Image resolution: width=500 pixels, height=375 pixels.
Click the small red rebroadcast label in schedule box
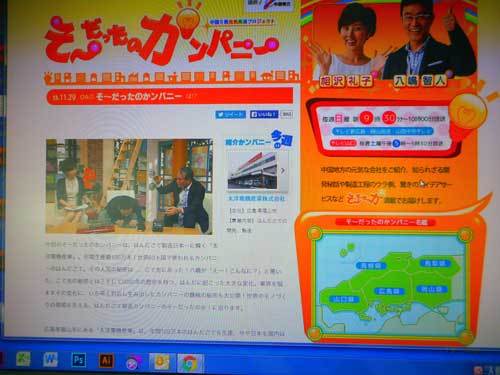343,143
